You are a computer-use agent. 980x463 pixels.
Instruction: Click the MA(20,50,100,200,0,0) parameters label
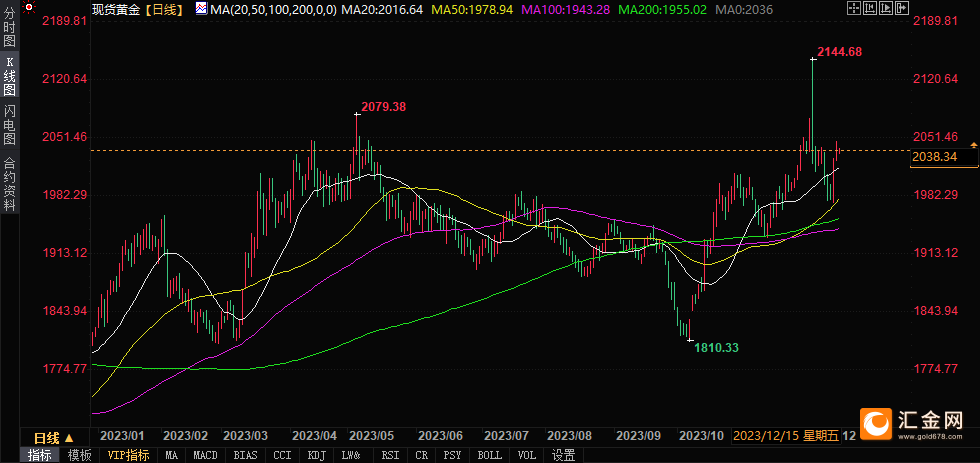point(274,9)
